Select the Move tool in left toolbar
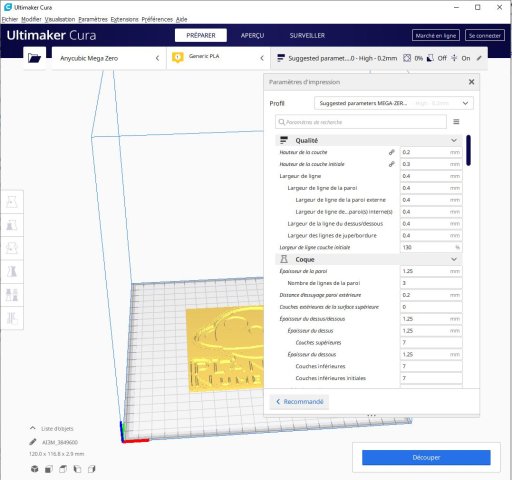The image size is (512, 480). click(12, 202)
